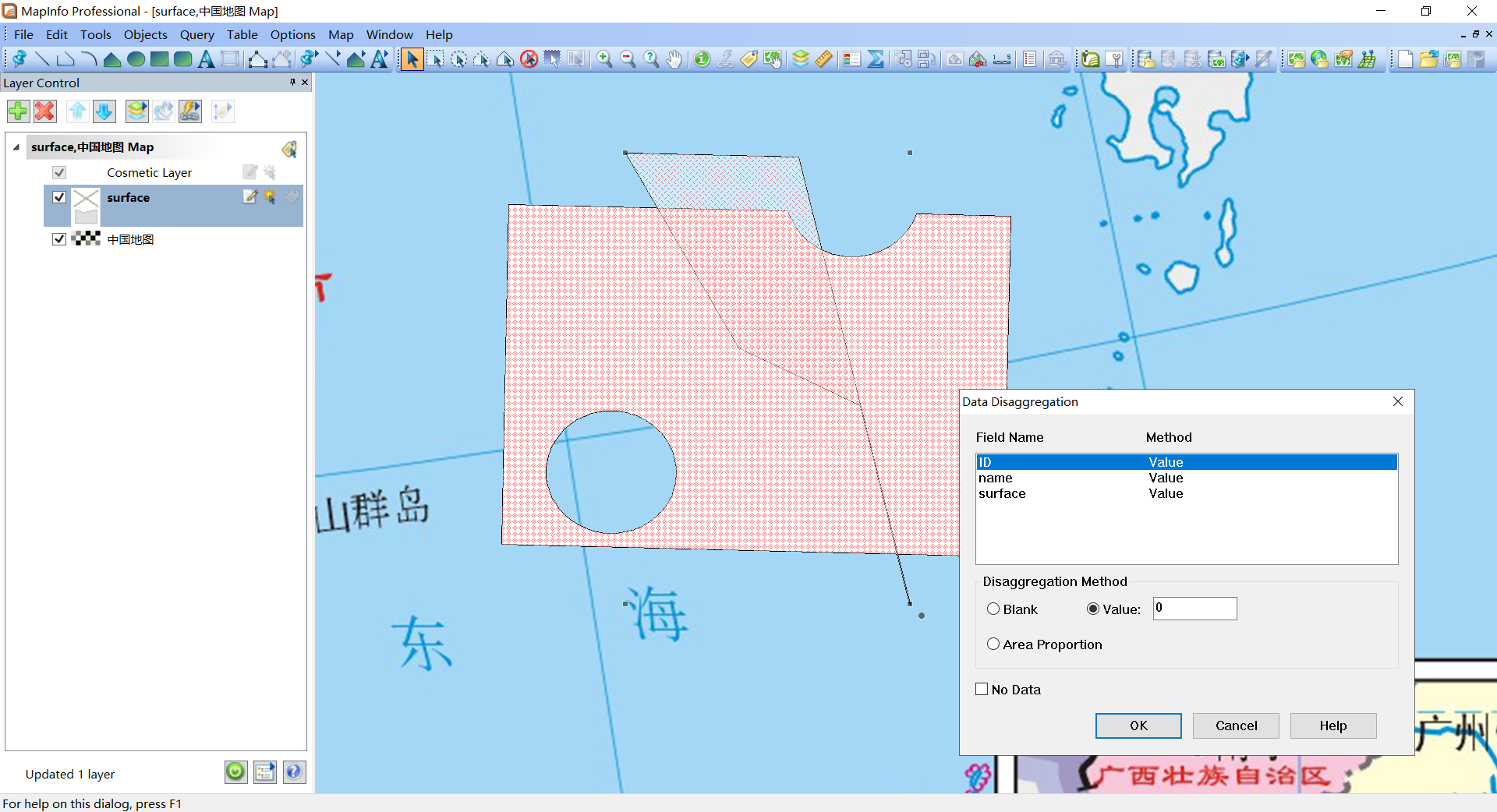Collapse the surface,中国地图 Map tree node
Viewport: 1497px width, 812px height.
tap(16, 147)
